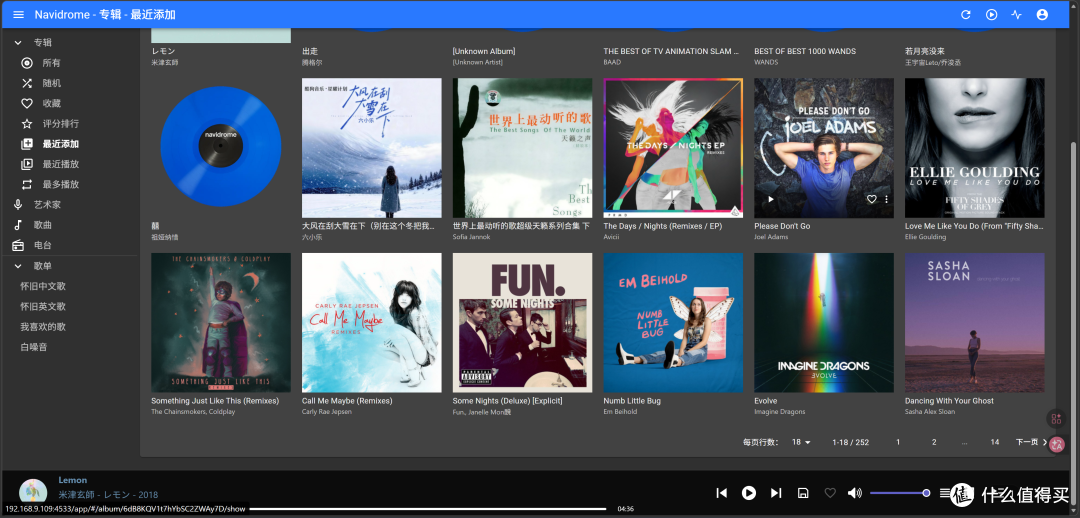
Task: Open the user account icon
Action: coord(1042,14)
